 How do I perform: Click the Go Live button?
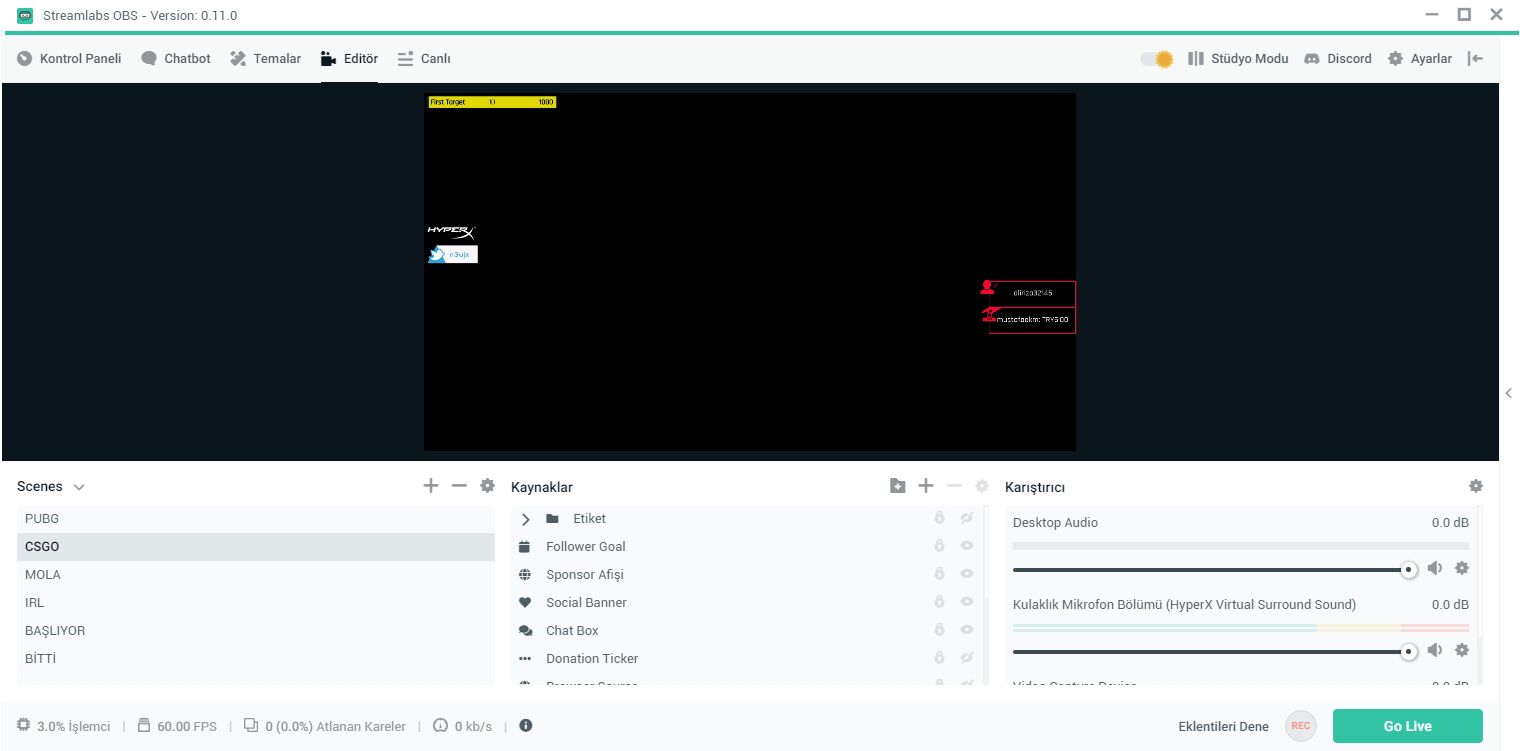pyautogui.click(x=1408, y=726)
